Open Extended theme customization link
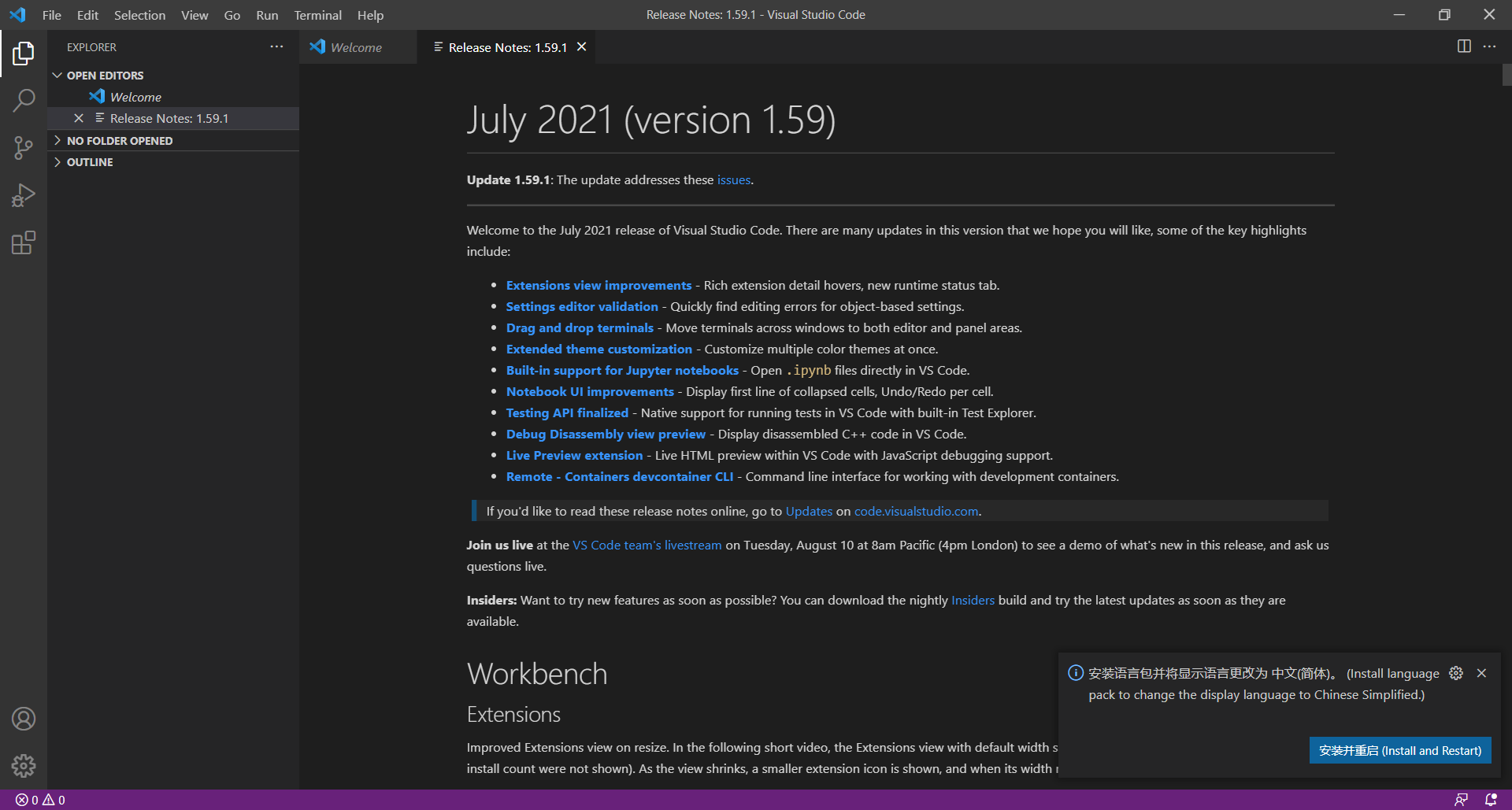1512x810 pixels. tap(599, 350)
